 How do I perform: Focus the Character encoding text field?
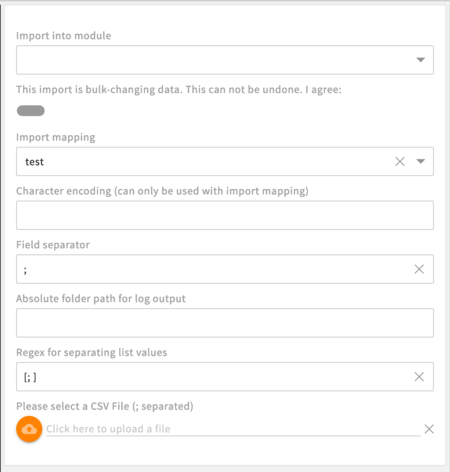click(x=225, y=215)
